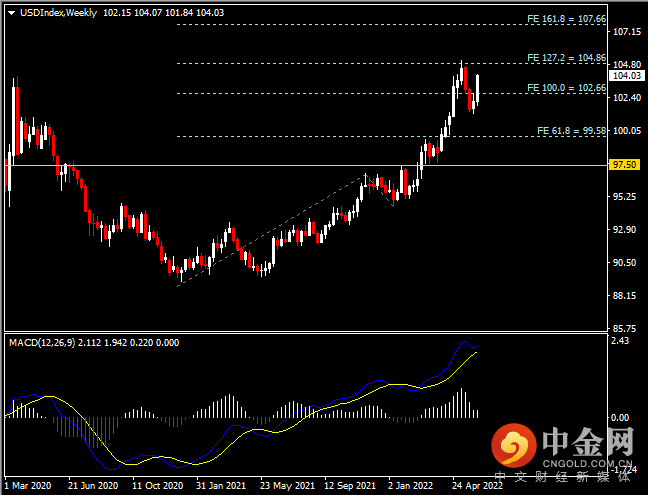Click the current price 104.03 box
Screen dimensions: 648x495
[x=627, y=76]
